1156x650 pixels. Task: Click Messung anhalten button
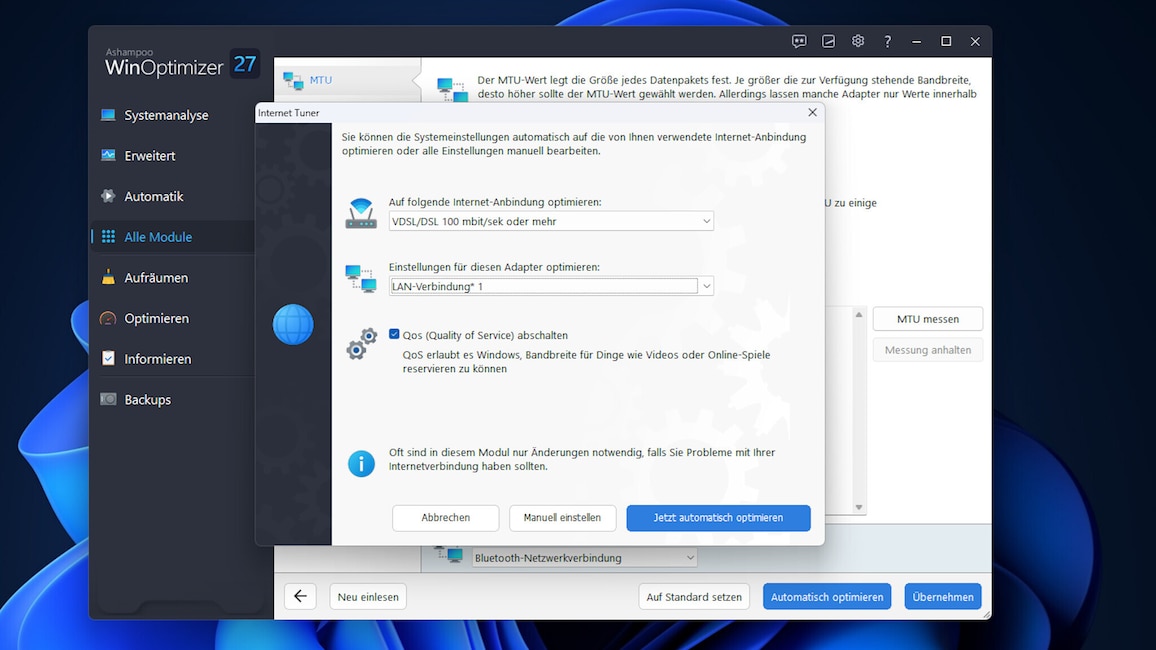[927, 350]
